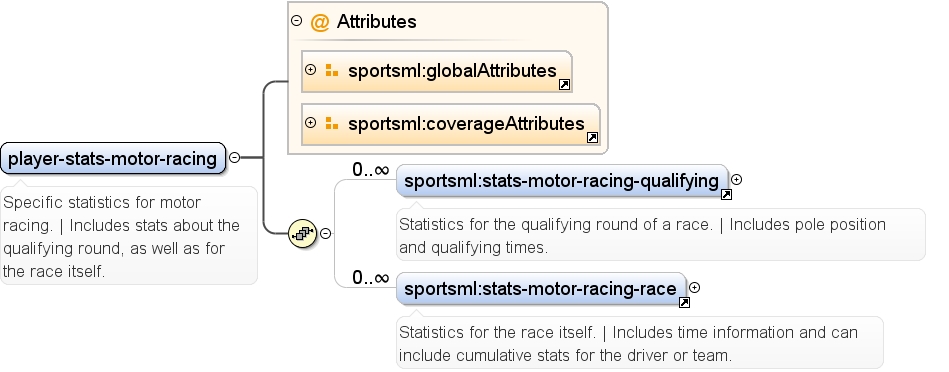This screenshot has height=372, width=949.
Task: Follow the globalAttributes reference arrow icon
Action: [x=563, y=85]
